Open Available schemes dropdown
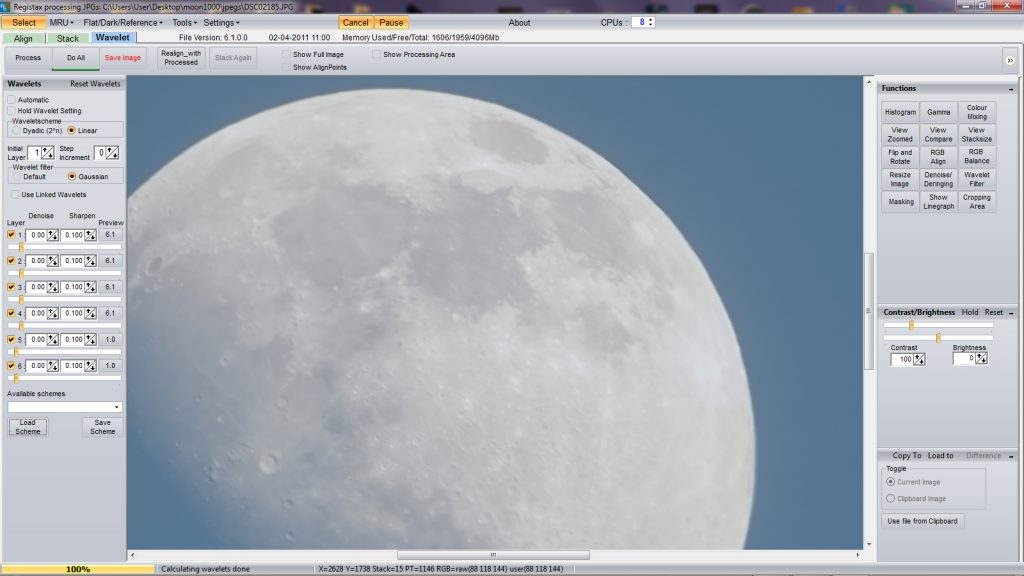Image resolution: width=1024 pixels, height=576 pixels. (65, 407)
